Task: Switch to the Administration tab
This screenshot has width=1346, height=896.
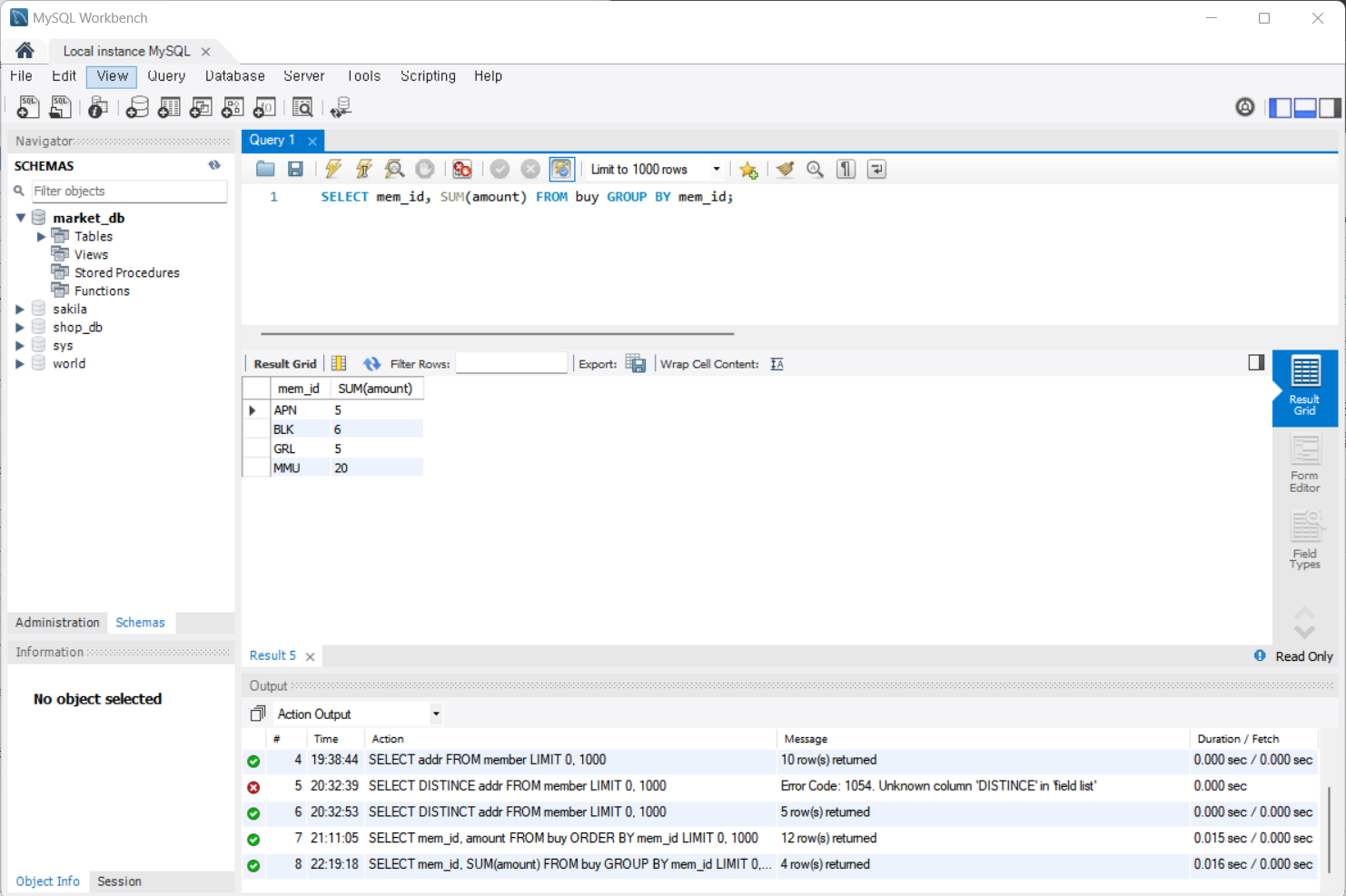Action: pyautogui.click(x=57, y=623)
